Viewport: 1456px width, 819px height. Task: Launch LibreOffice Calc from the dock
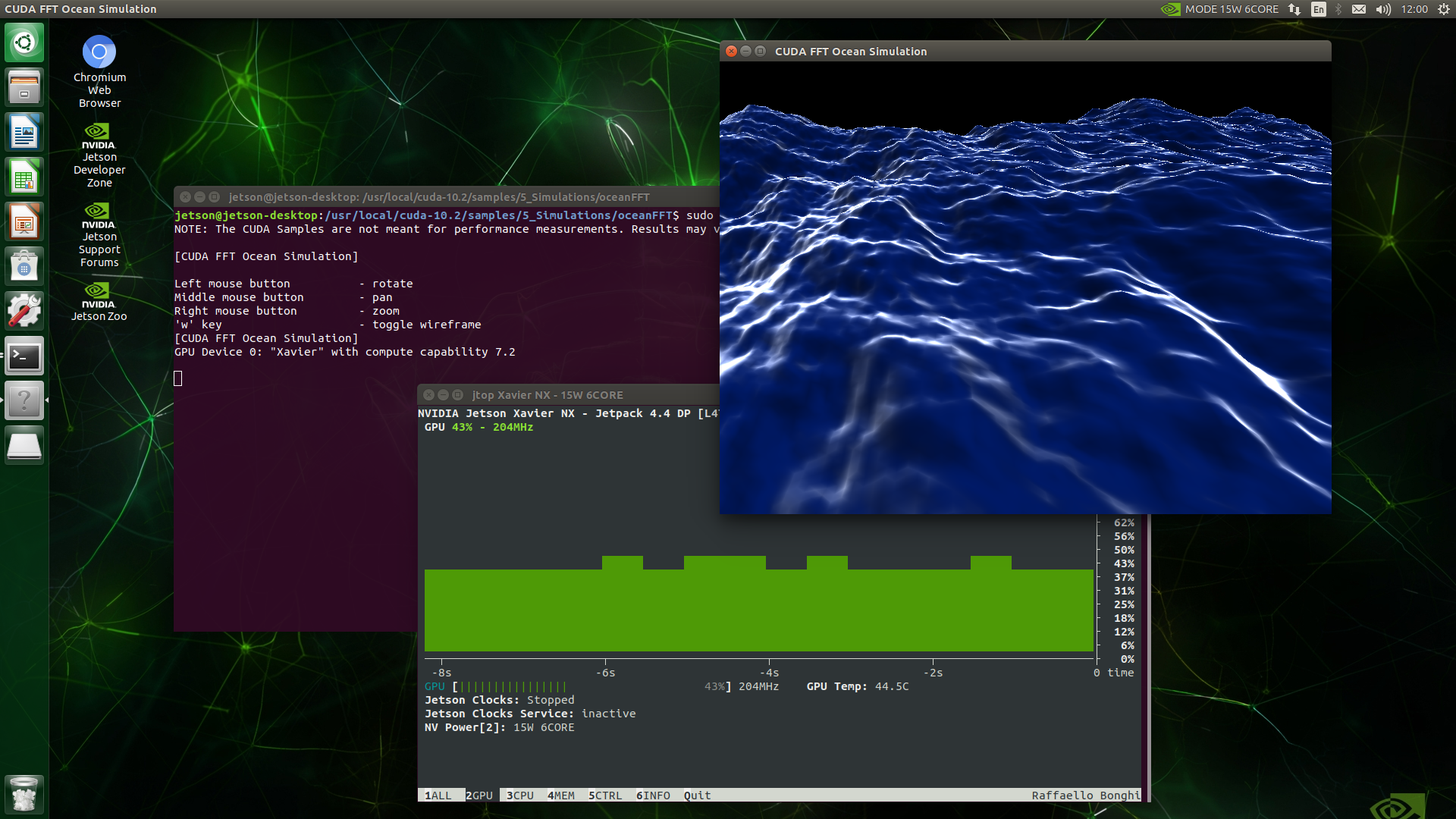coord(24,177)
